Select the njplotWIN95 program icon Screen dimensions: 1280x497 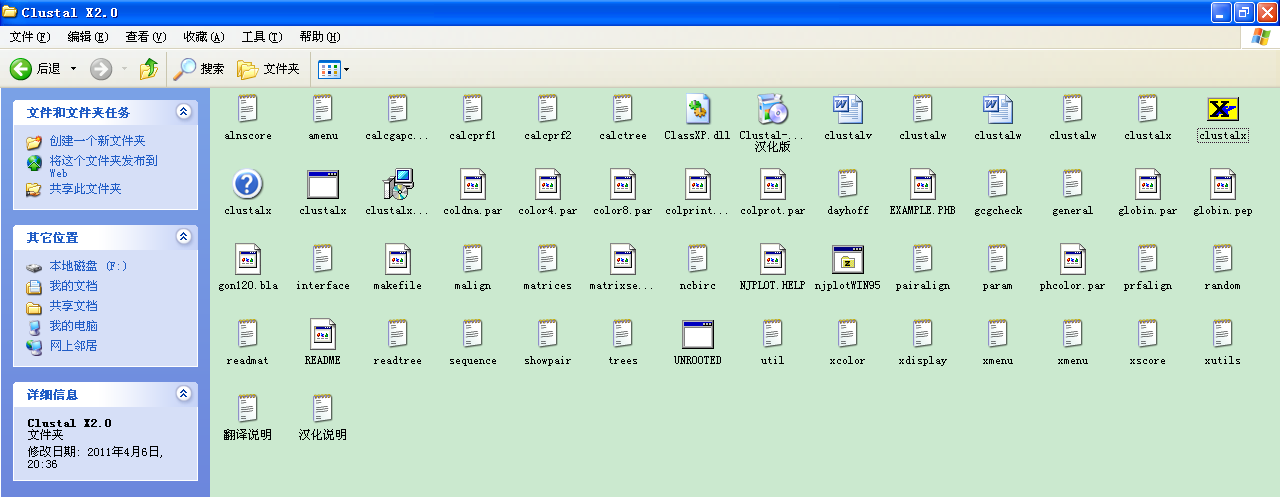tap(847, 260)
